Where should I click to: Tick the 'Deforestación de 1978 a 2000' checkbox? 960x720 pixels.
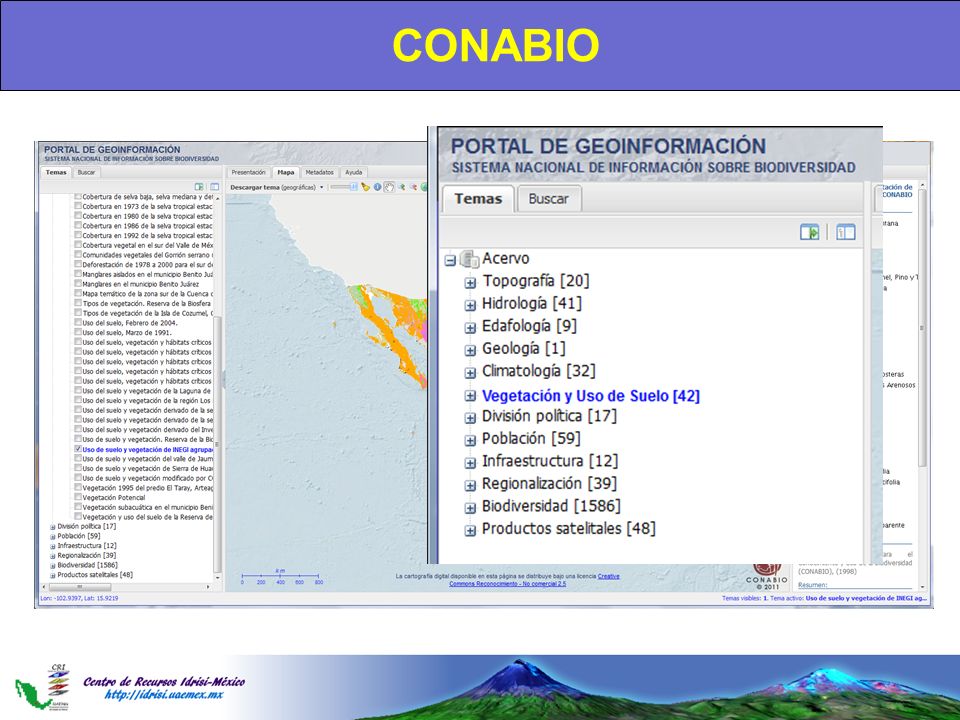(78, 264)
